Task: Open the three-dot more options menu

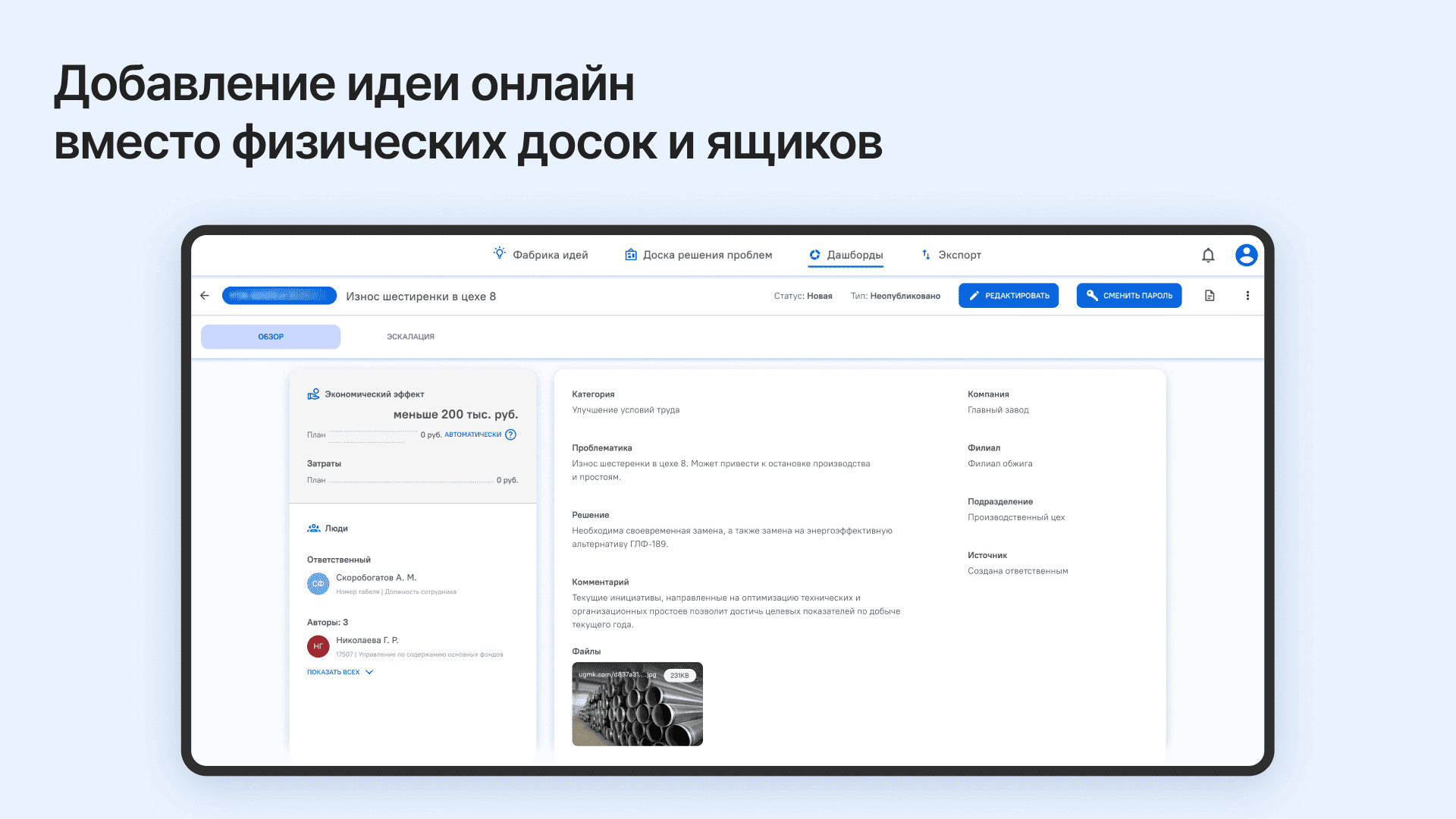Action: pyautogui.click(x=1247, y=296)
